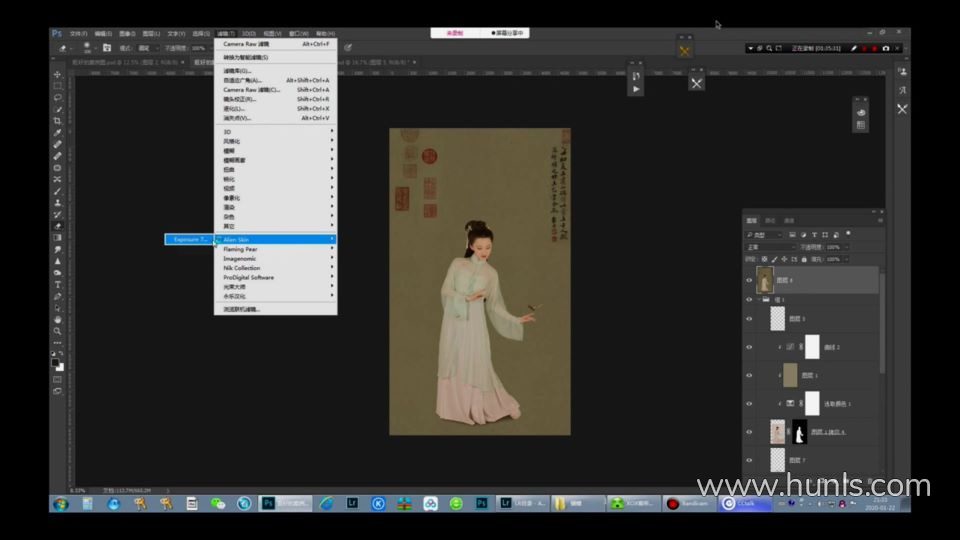960x540 pixels.
Task: Select the Rectangular Marquee tool
Action: 58,86
